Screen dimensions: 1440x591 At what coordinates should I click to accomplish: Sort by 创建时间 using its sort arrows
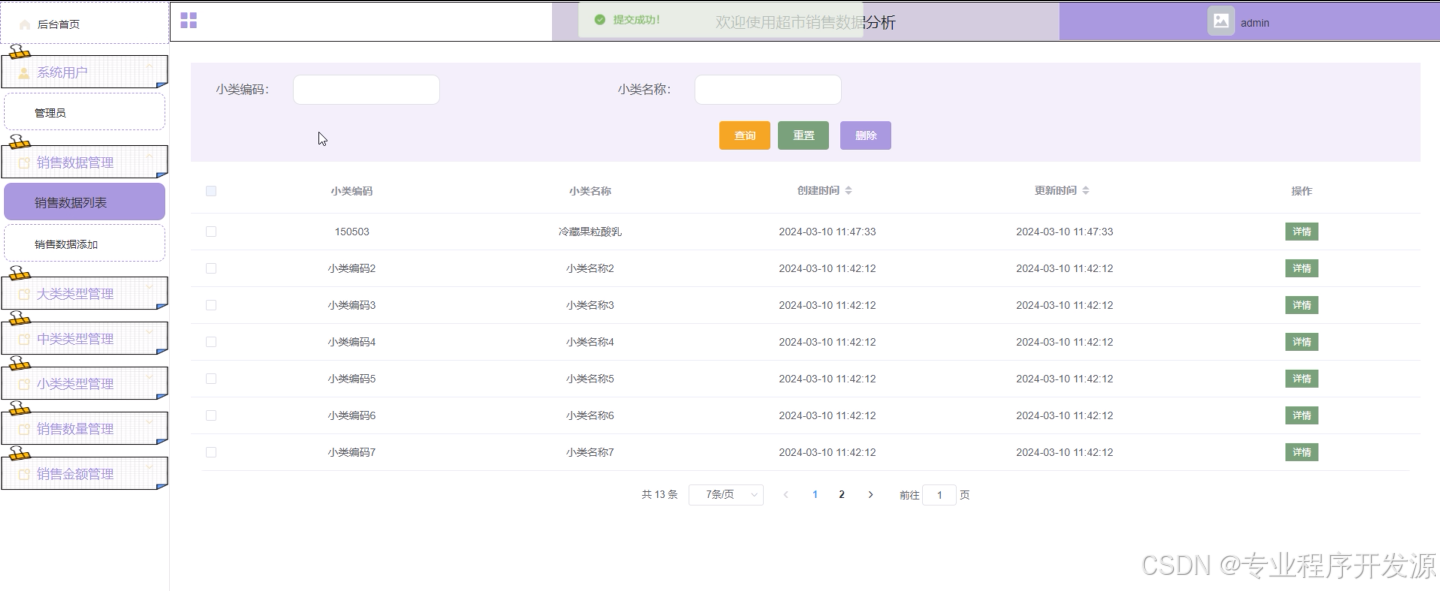pos(849,191)
